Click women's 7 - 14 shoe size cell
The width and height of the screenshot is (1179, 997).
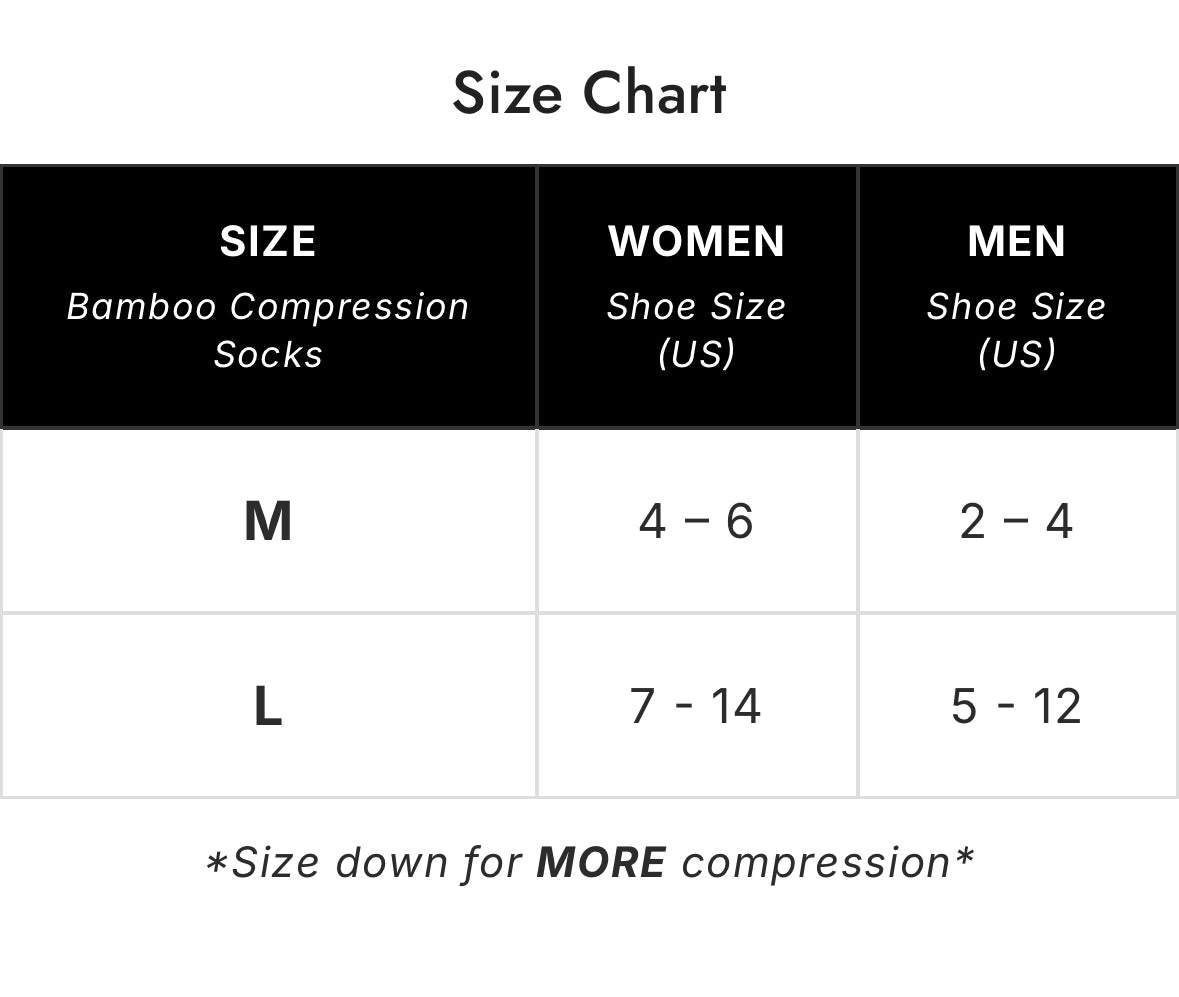(x=696, y=706)
